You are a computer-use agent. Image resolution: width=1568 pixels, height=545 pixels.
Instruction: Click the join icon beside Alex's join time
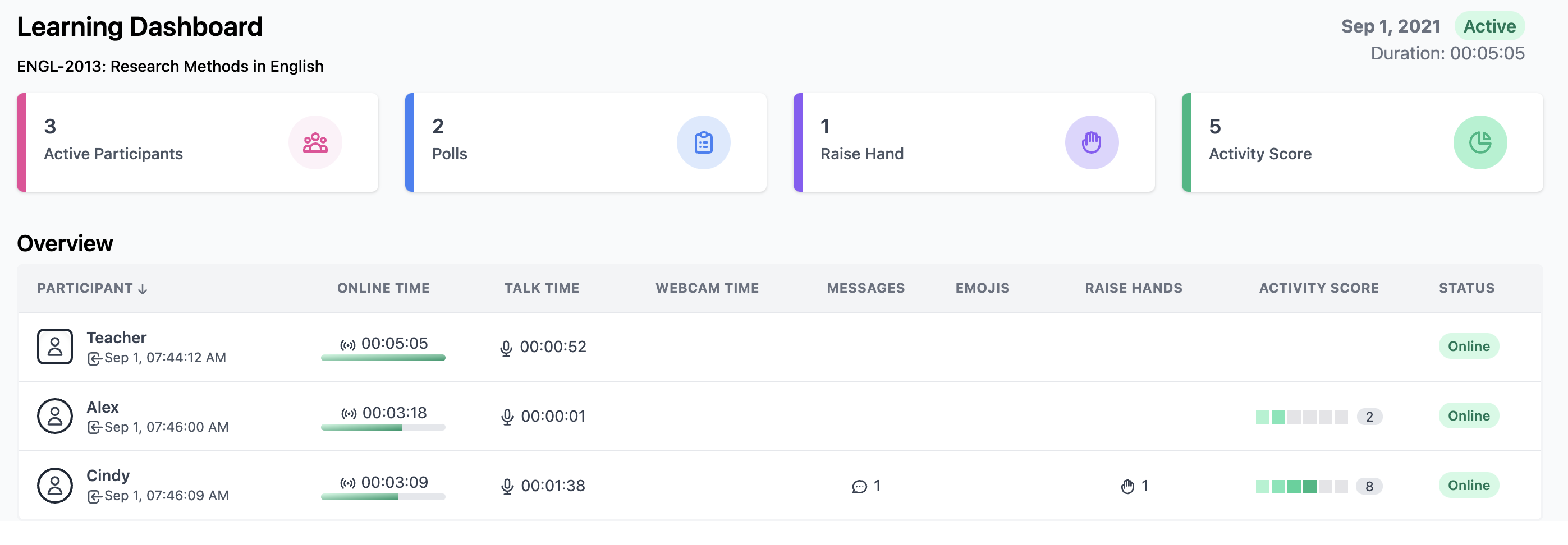coord(94,428)
